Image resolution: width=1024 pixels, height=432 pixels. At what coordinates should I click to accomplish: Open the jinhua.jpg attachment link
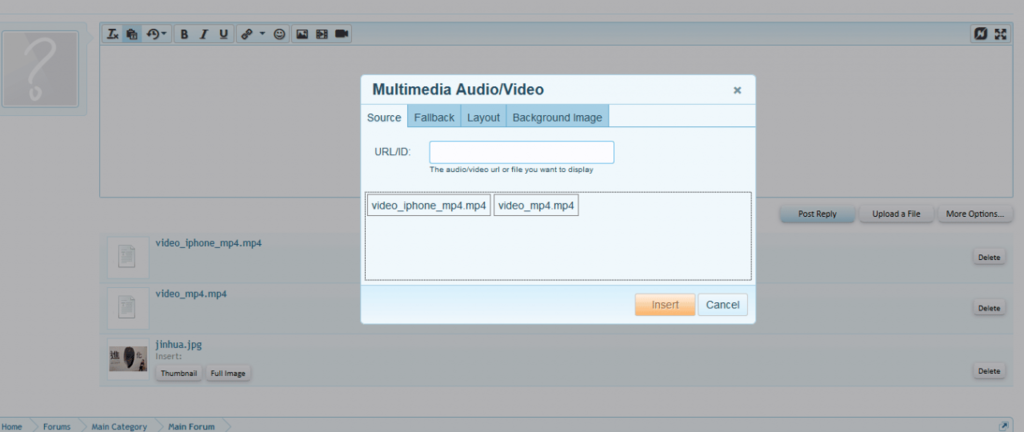(x=178, y=345)
